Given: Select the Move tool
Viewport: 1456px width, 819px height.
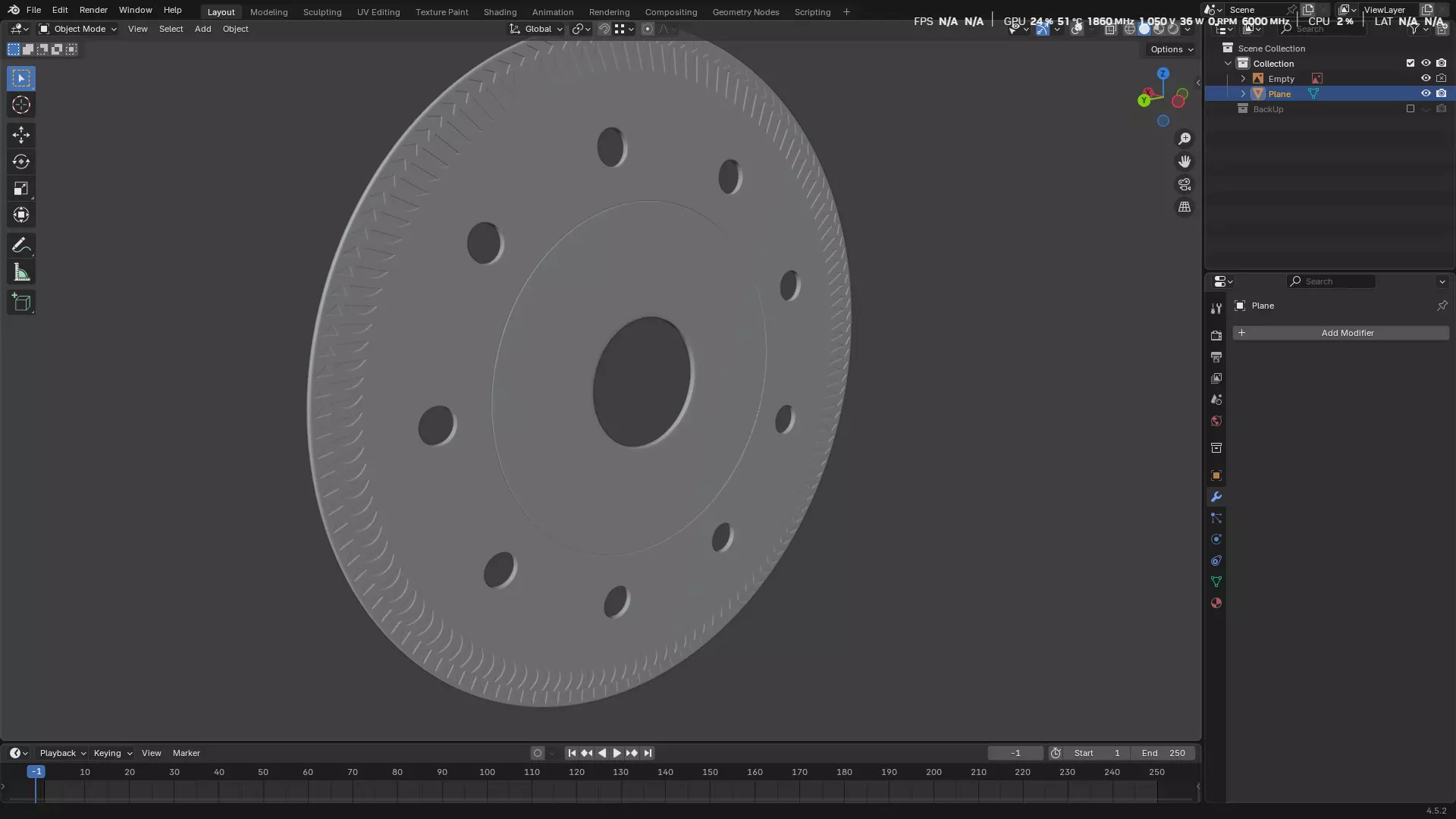Looking at the screenshot, I should pyautogui.click(x=21, y=135).
